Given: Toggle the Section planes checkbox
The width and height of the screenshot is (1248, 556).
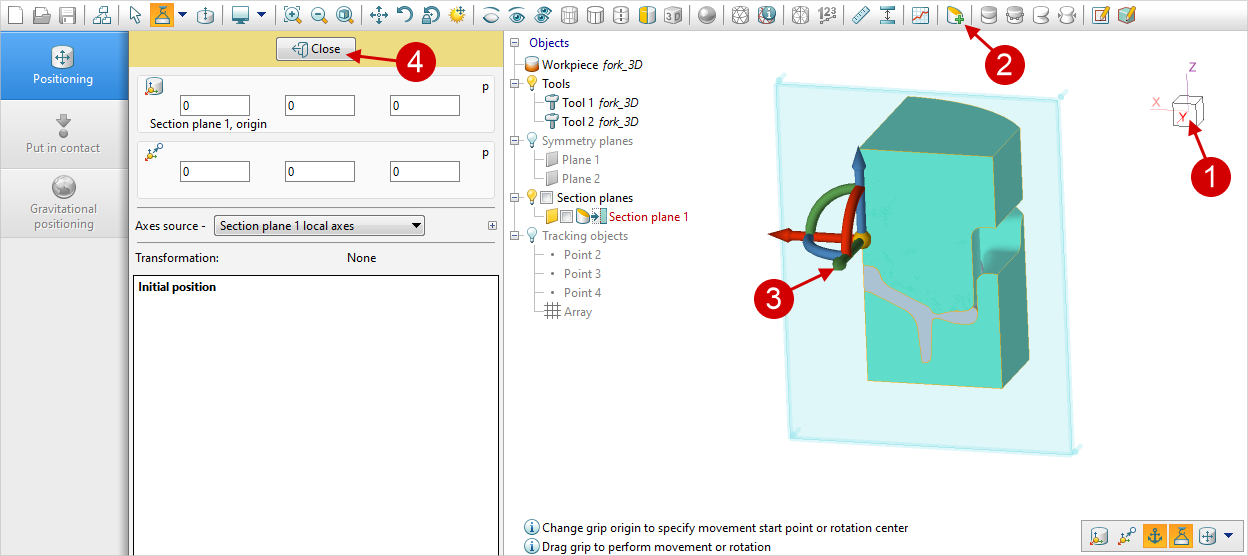Looking at the screenshot, I should point(546,198).
